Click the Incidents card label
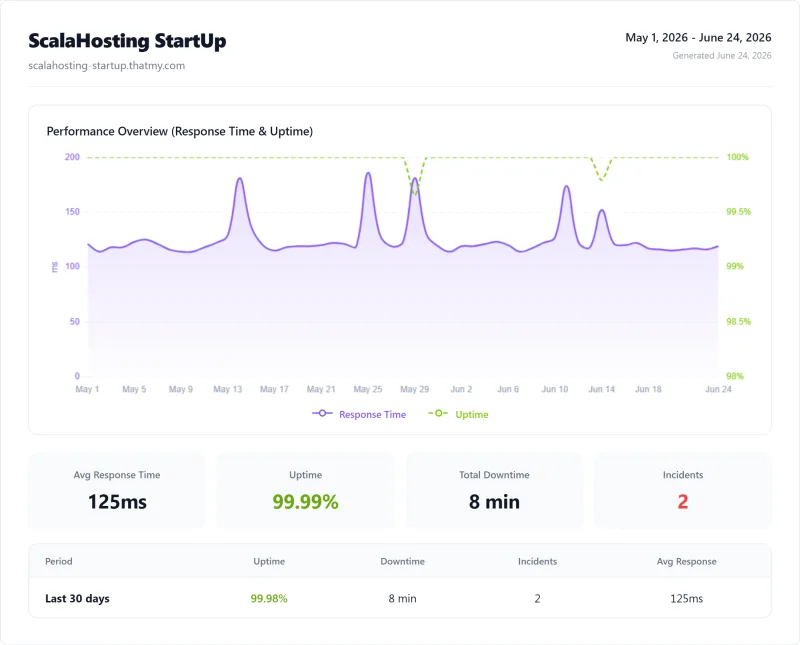The image size is (800, 645). [683, 475]
